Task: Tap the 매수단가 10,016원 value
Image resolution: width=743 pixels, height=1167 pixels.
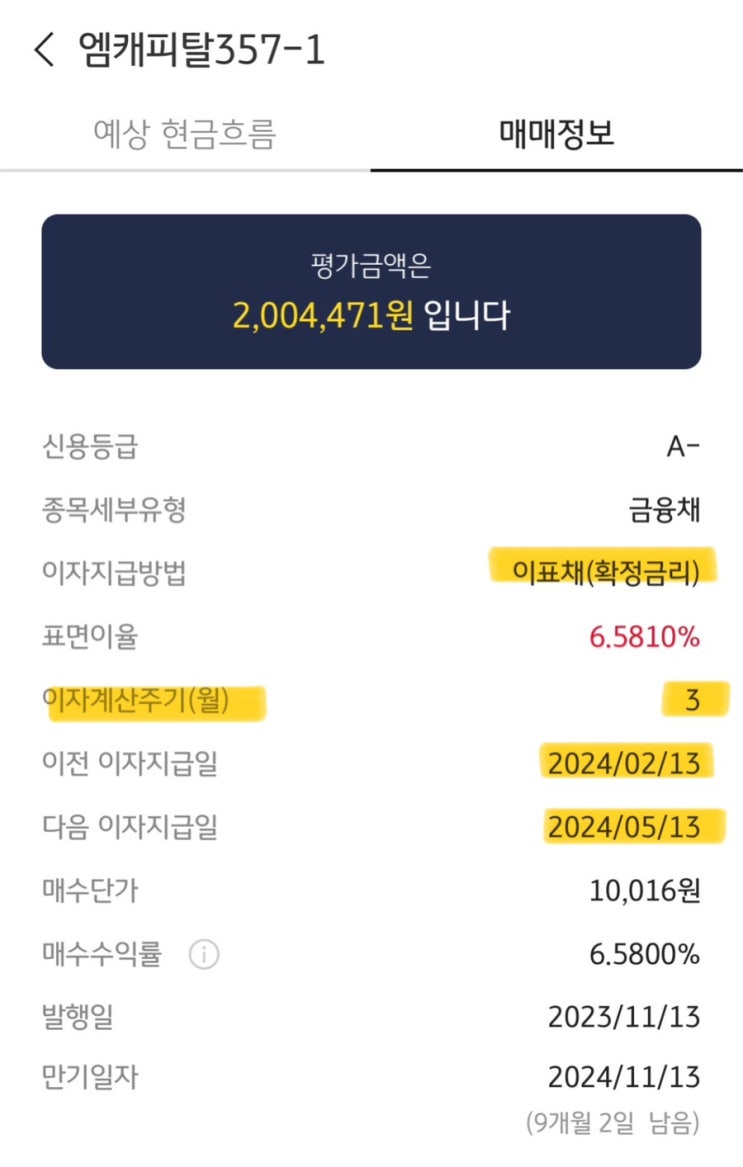Action: click(645, 890)
